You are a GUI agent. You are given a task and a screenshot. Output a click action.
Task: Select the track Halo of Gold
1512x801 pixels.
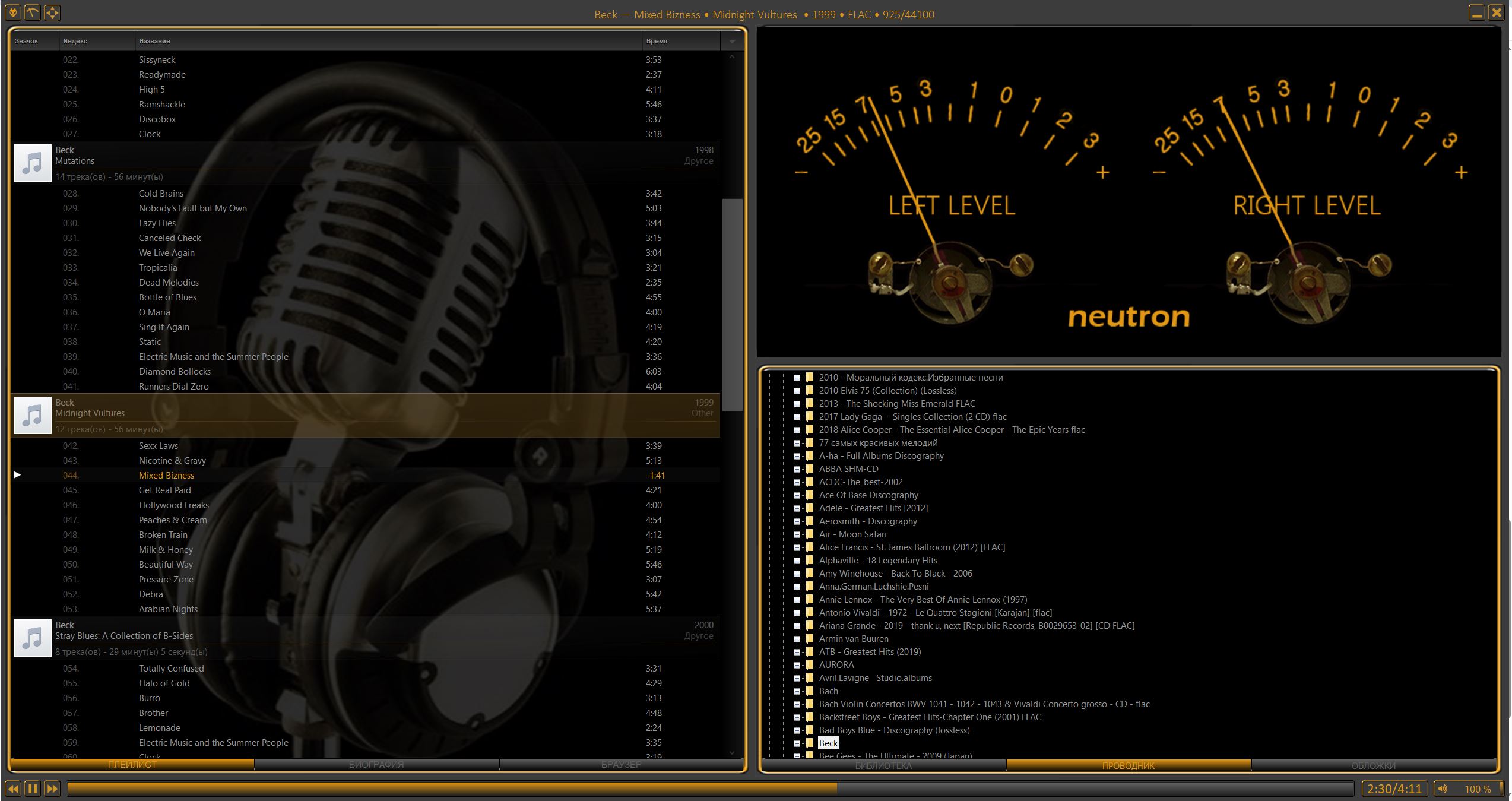(x=365, y=683)
